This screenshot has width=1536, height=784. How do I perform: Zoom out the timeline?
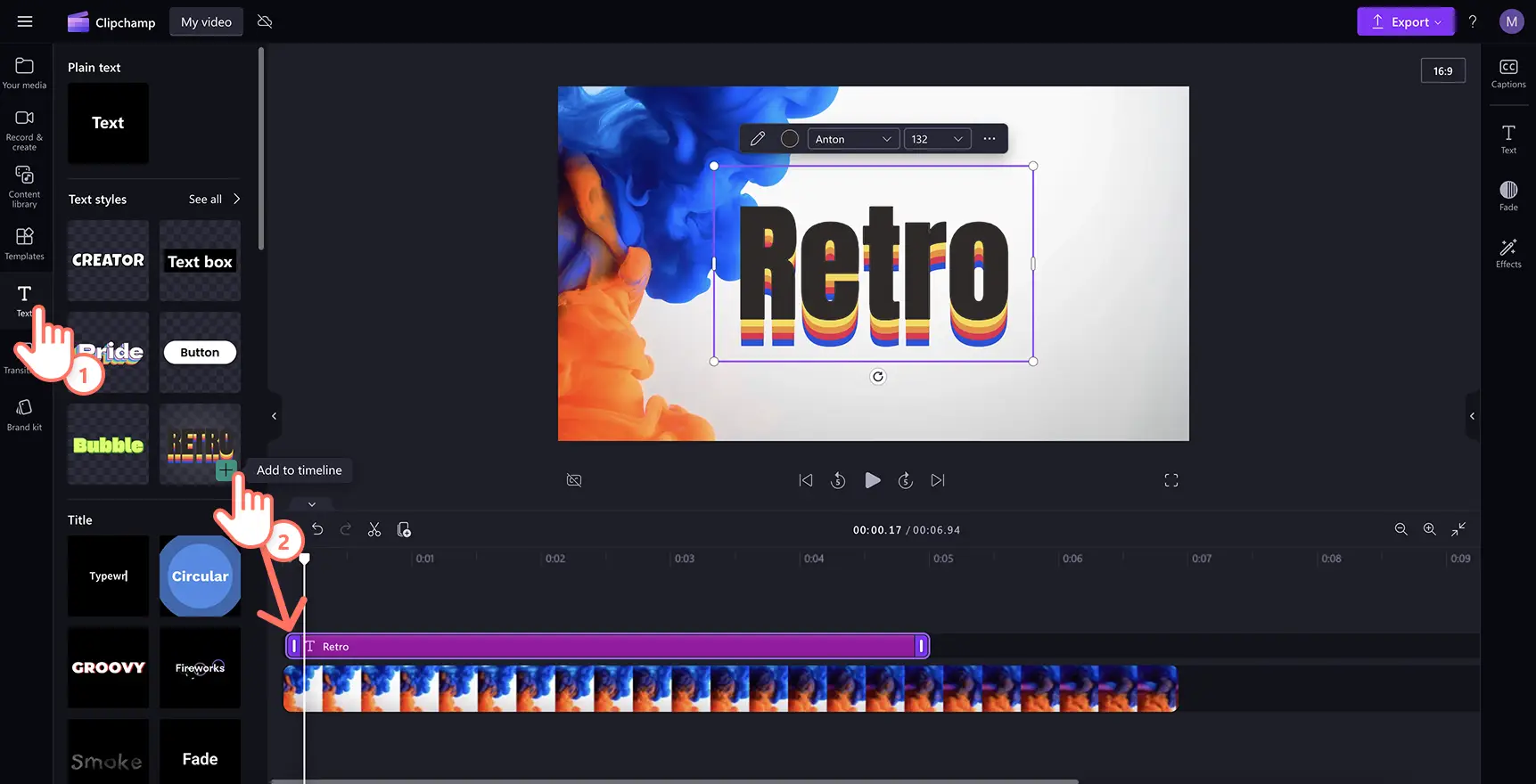(x=1401, y=529)
